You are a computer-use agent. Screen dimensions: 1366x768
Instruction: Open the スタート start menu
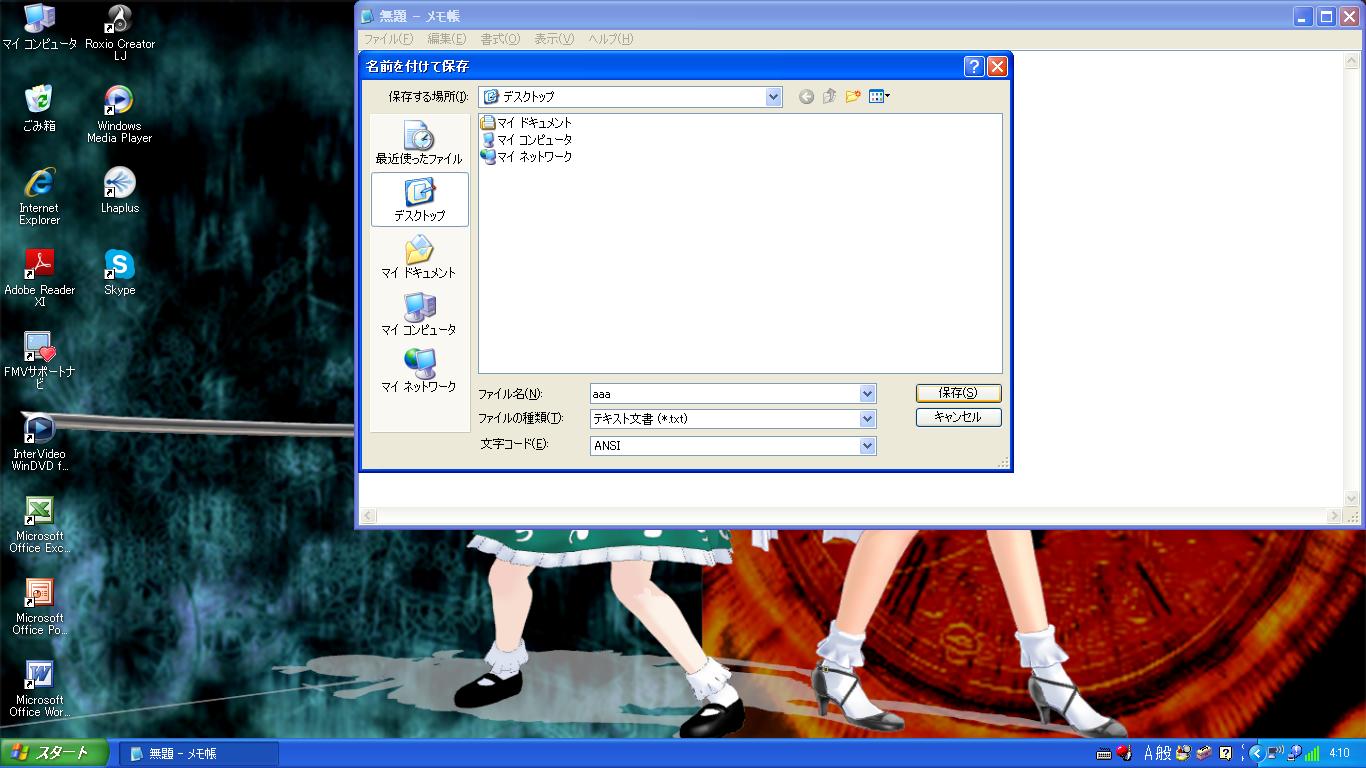point(54,753)
